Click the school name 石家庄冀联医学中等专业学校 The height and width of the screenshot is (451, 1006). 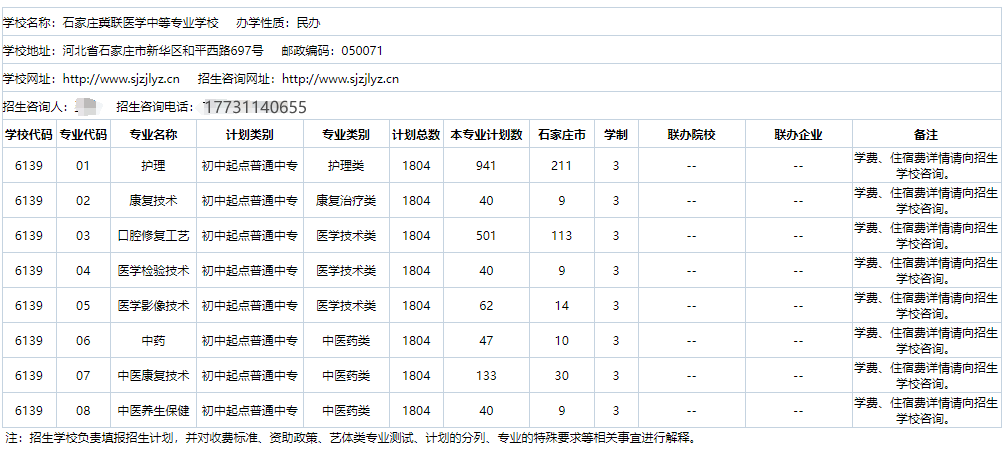point(140,22)
